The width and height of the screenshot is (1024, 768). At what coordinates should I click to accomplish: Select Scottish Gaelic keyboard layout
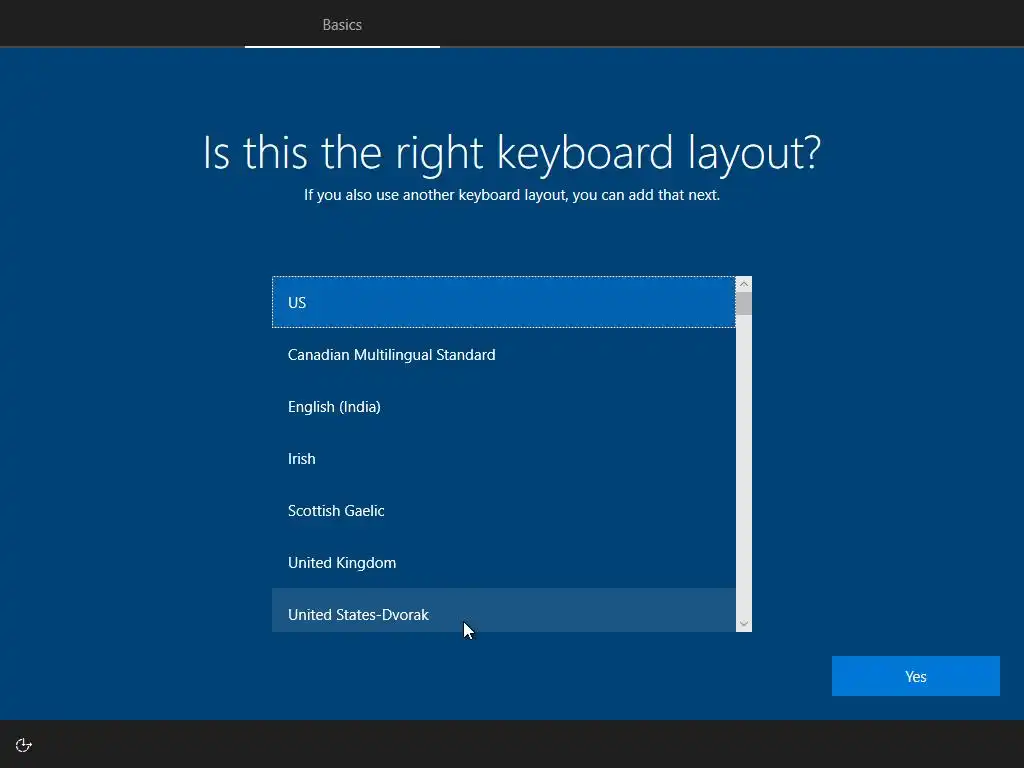coord(504,511)
